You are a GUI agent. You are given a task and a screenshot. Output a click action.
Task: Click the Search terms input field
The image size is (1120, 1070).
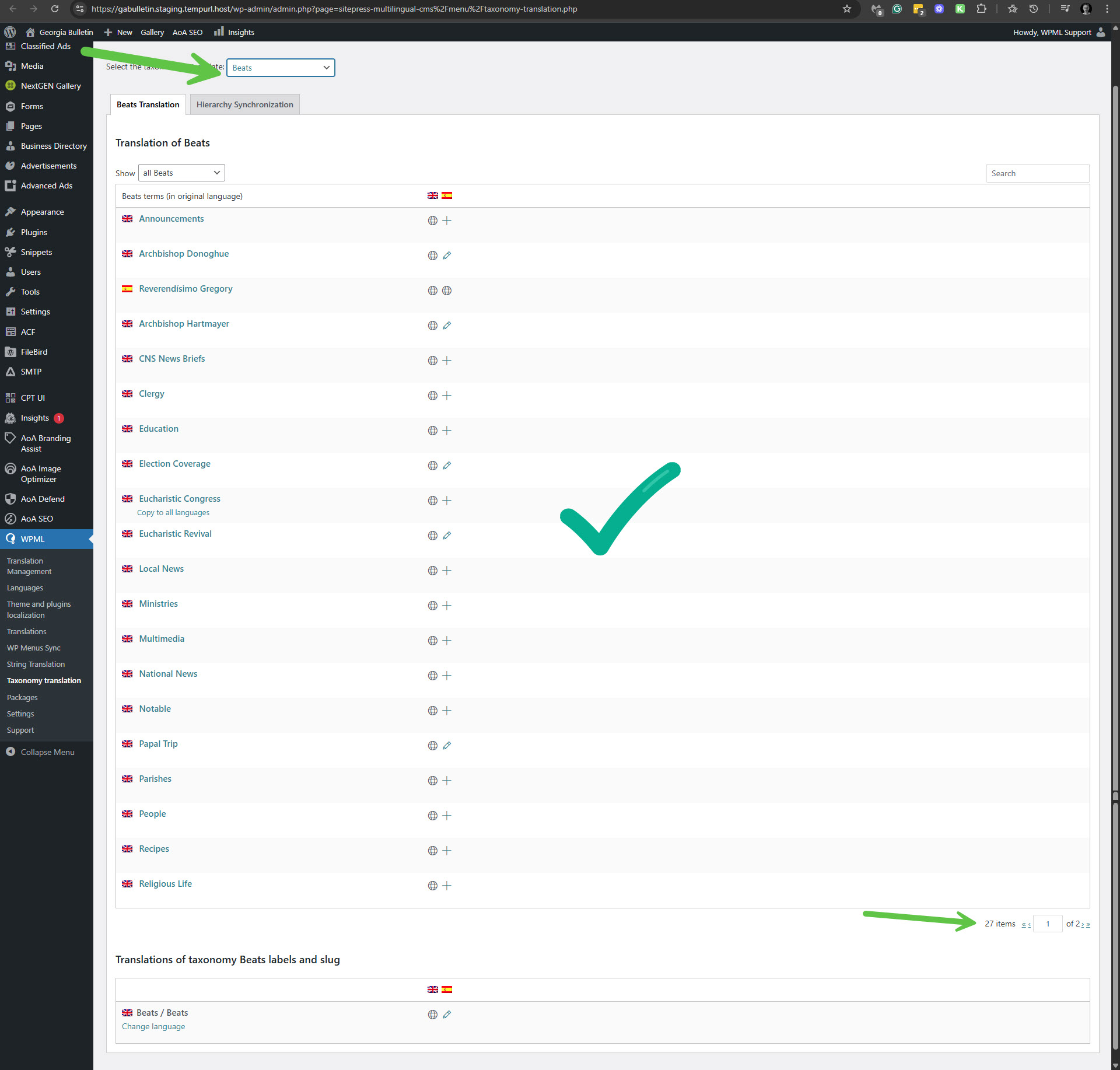pos(1037,173)
